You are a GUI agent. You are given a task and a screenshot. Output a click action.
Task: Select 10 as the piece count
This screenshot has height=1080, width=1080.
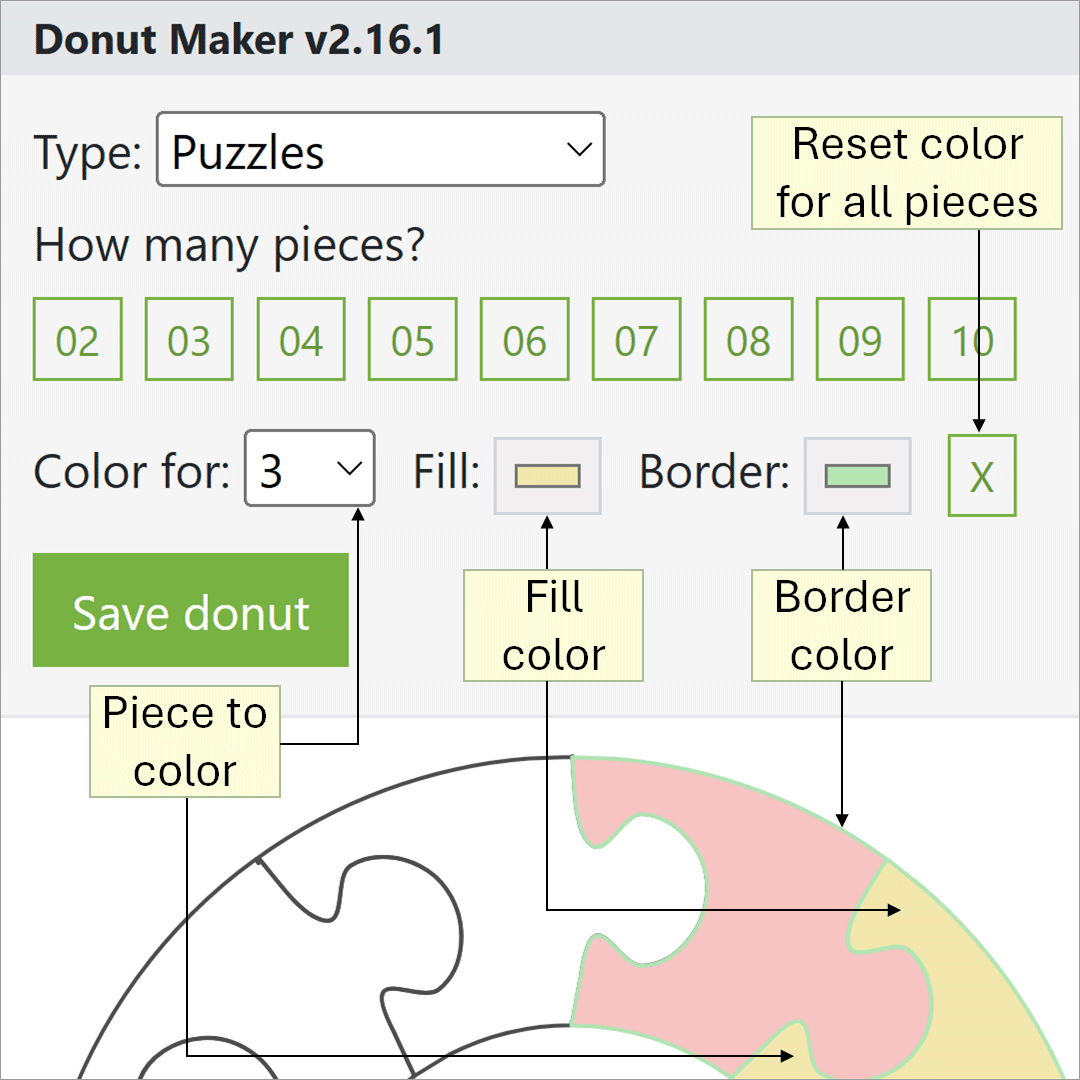pyautogui.click(x=971, y=340)
